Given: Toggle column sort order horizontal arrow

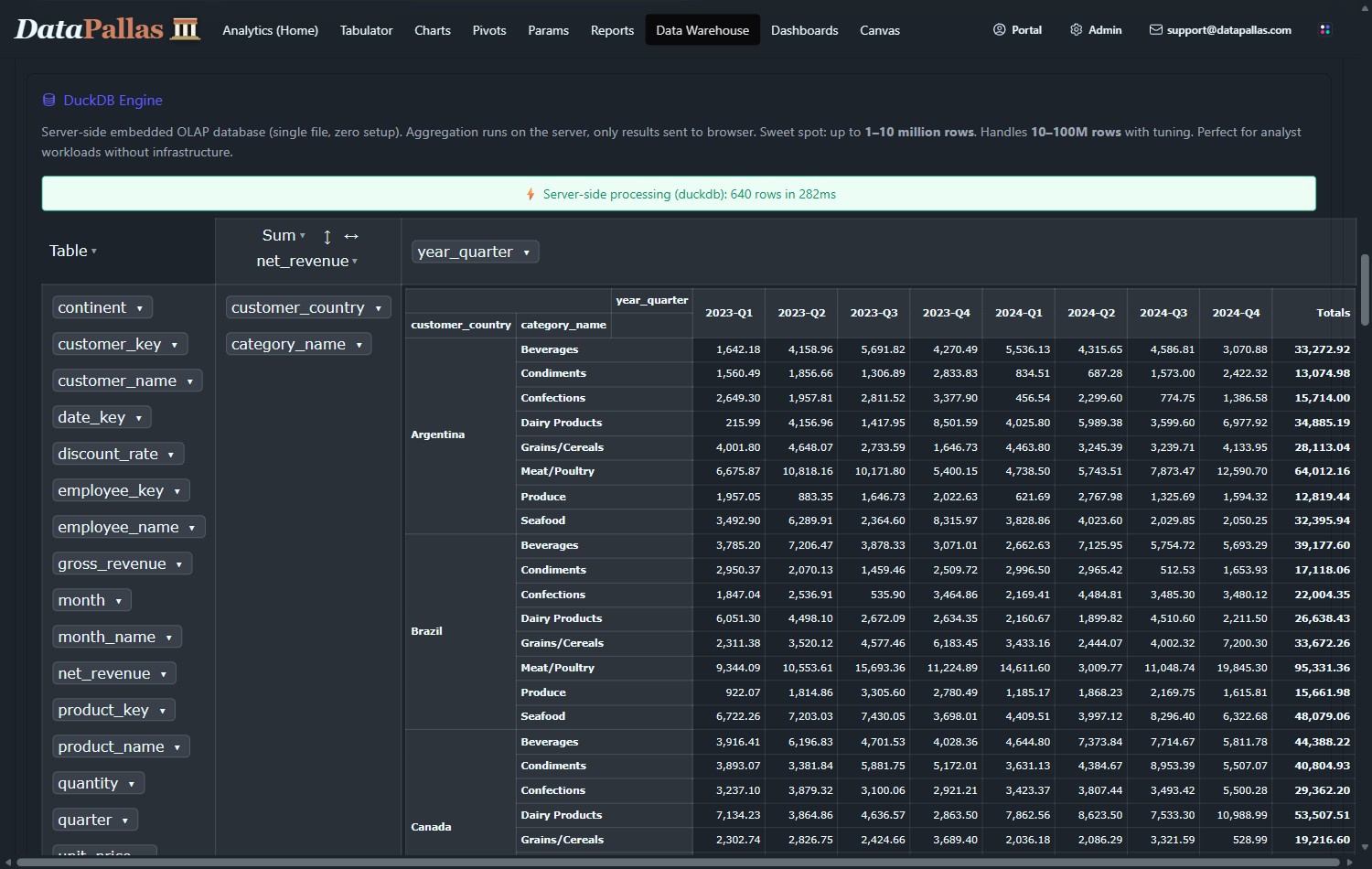Looking at the screenshot, I should tap(351, 236).
